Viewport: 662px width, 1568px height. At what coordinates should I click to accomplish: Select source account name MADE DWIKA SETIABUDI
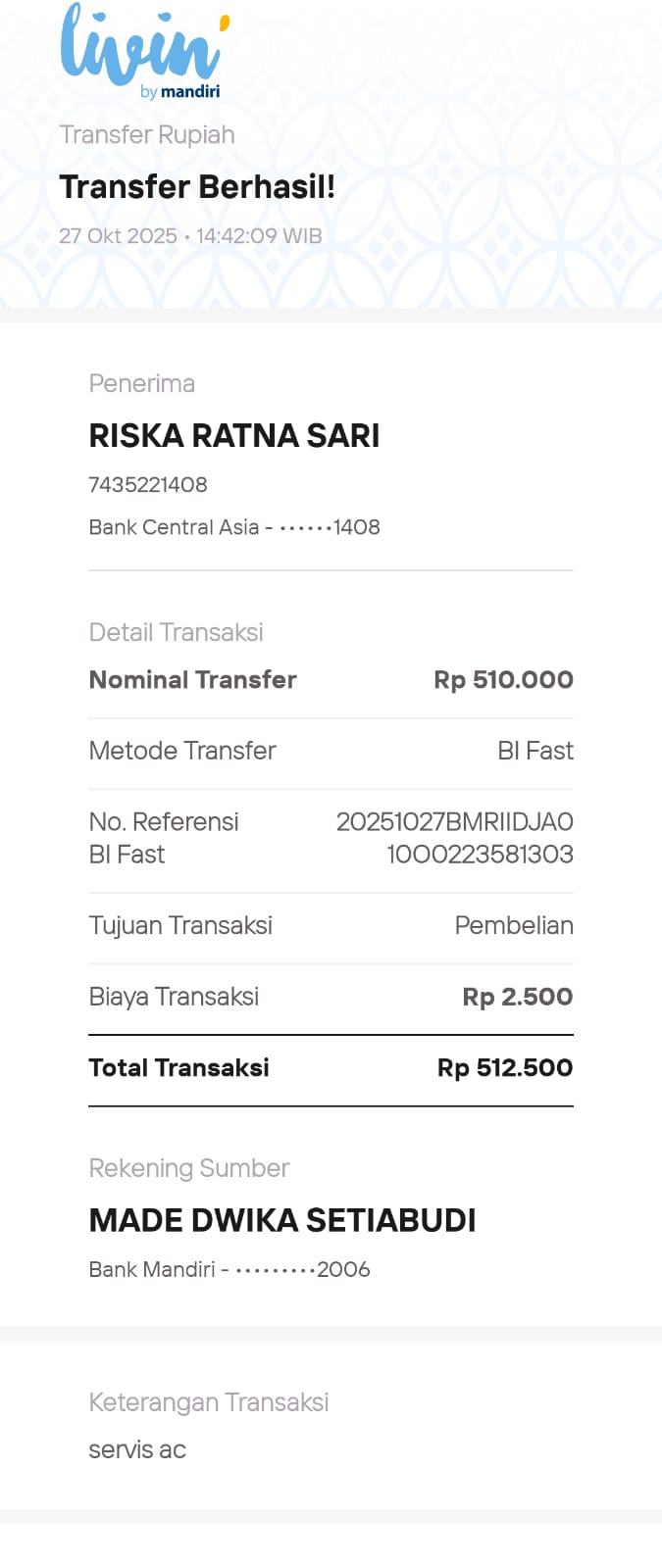tap(282, 1220)
